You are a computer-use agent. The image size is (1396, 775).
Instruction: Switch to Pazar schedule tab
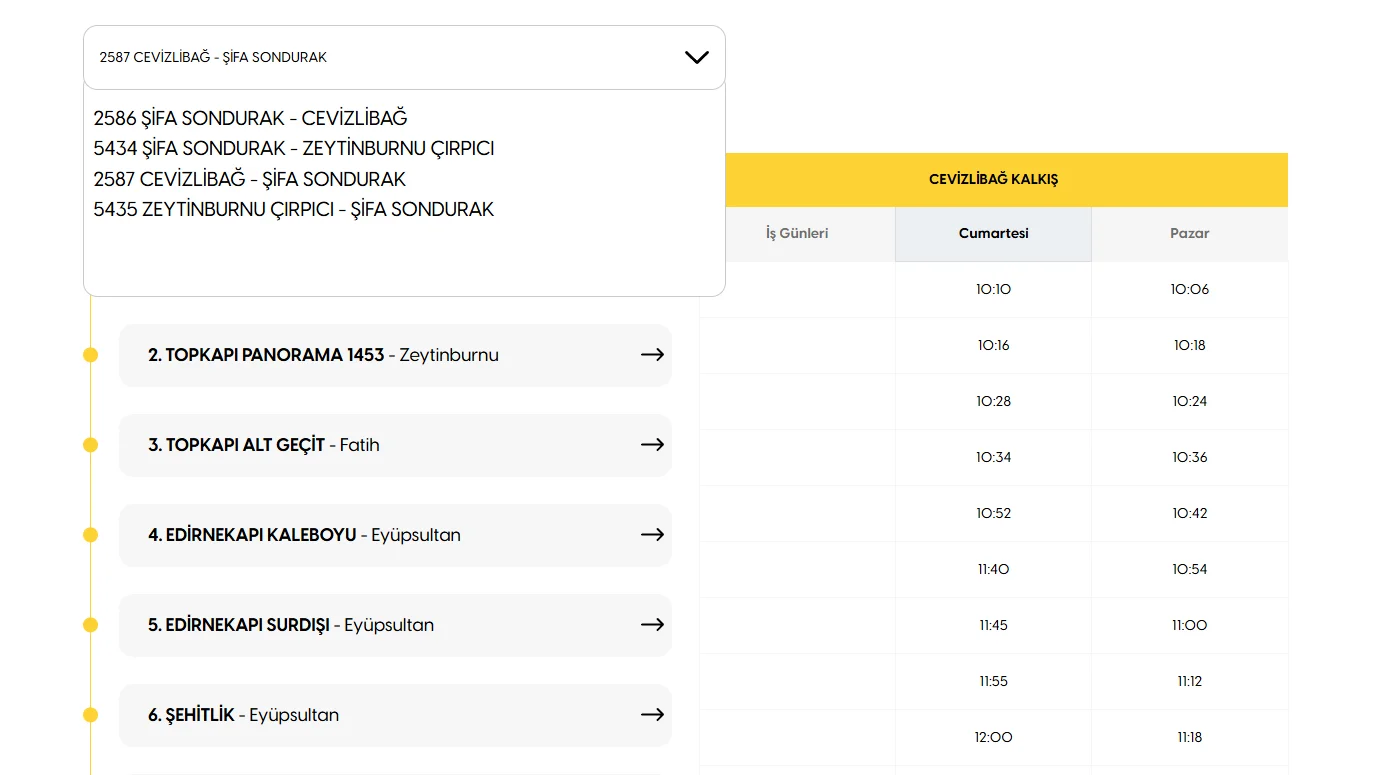(1189, 234)
